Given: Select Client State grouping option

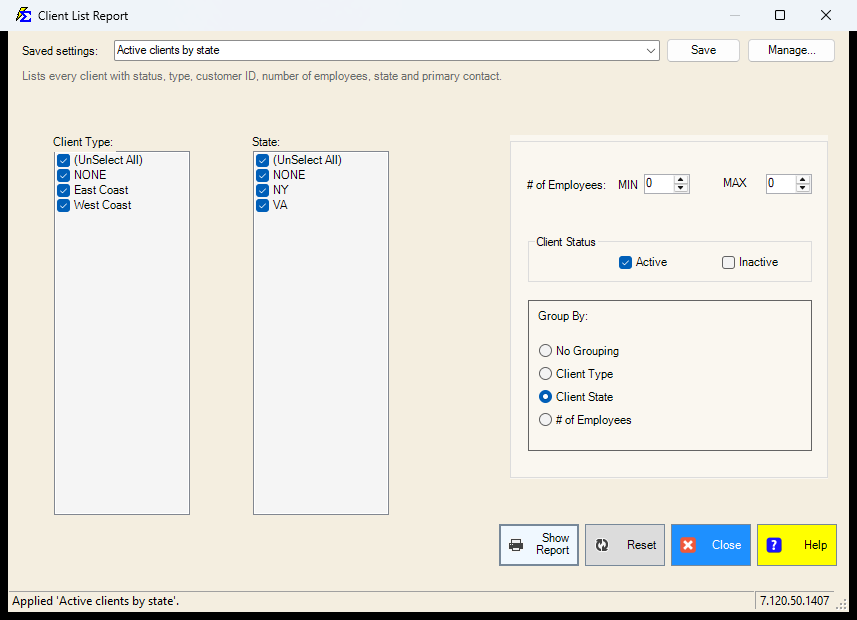Looking at the screenshot, I should [545, 396].
